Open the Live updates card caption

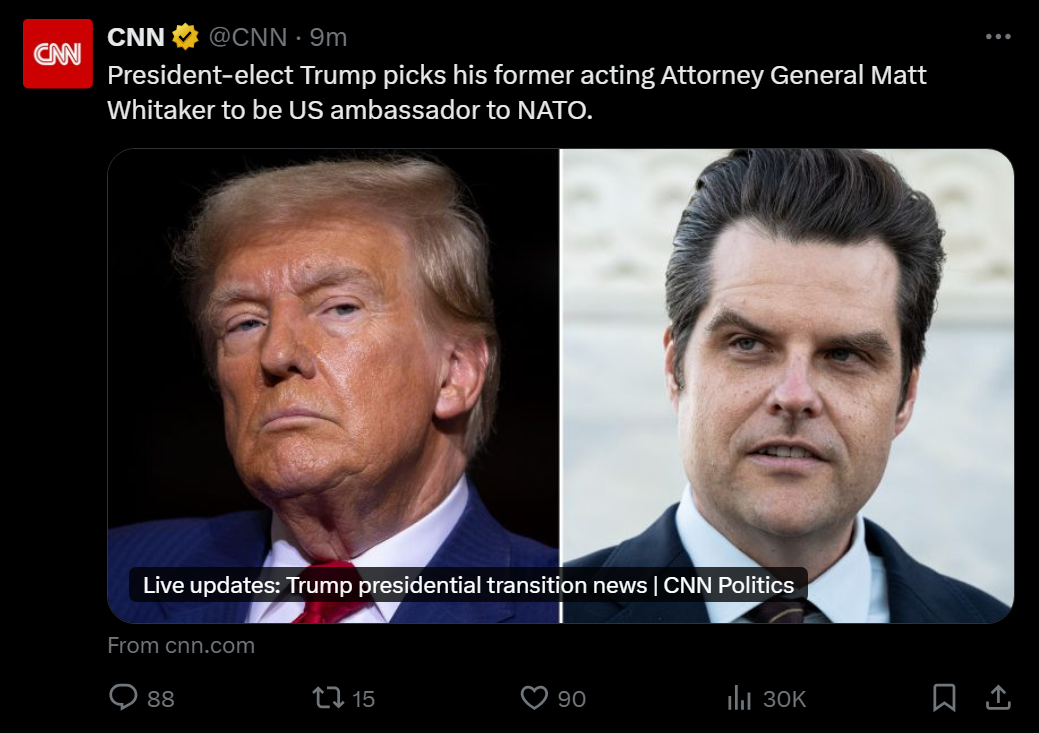pyautogui.click(x=468, y=585)
